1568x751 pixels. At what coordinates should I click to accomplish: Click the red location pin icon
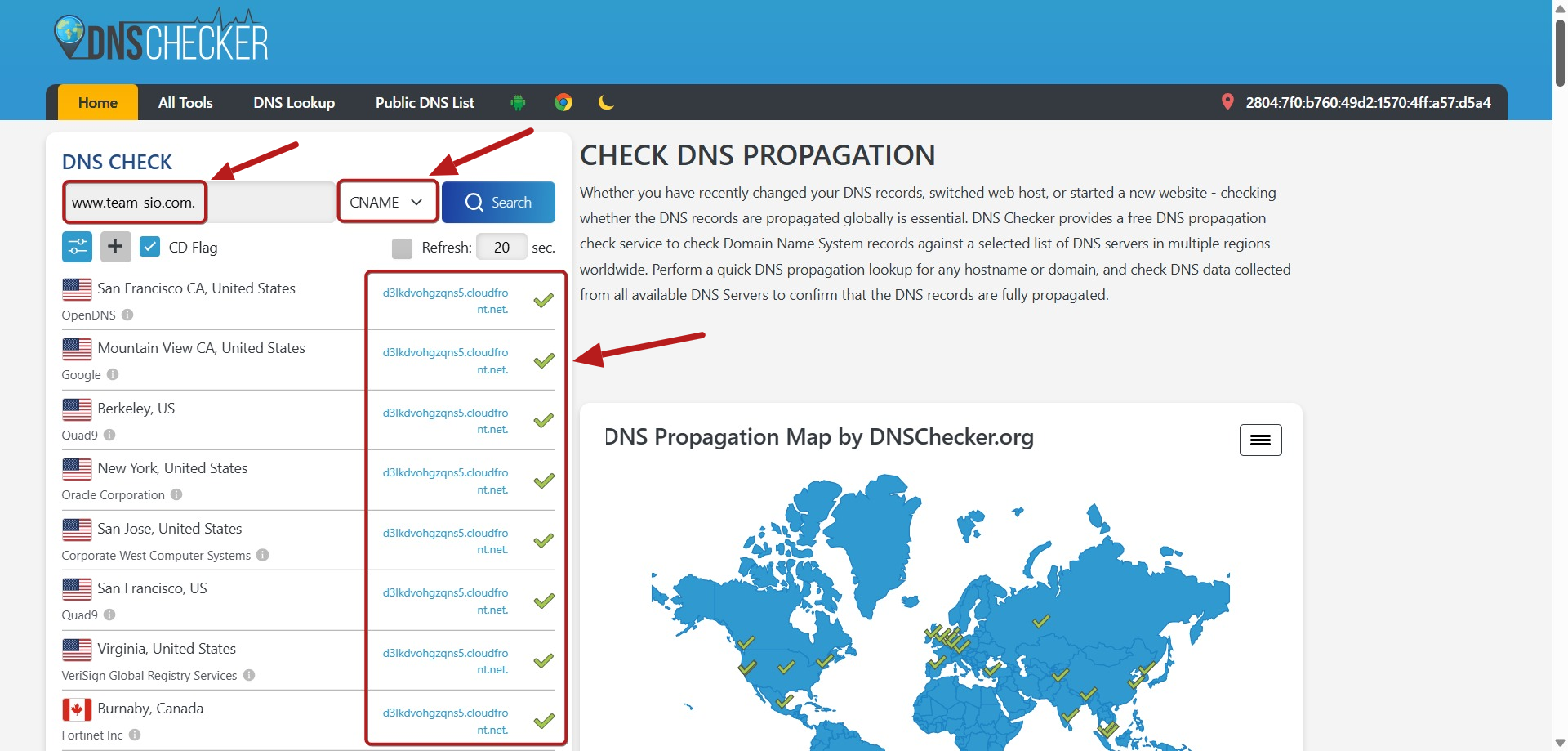1227,102
